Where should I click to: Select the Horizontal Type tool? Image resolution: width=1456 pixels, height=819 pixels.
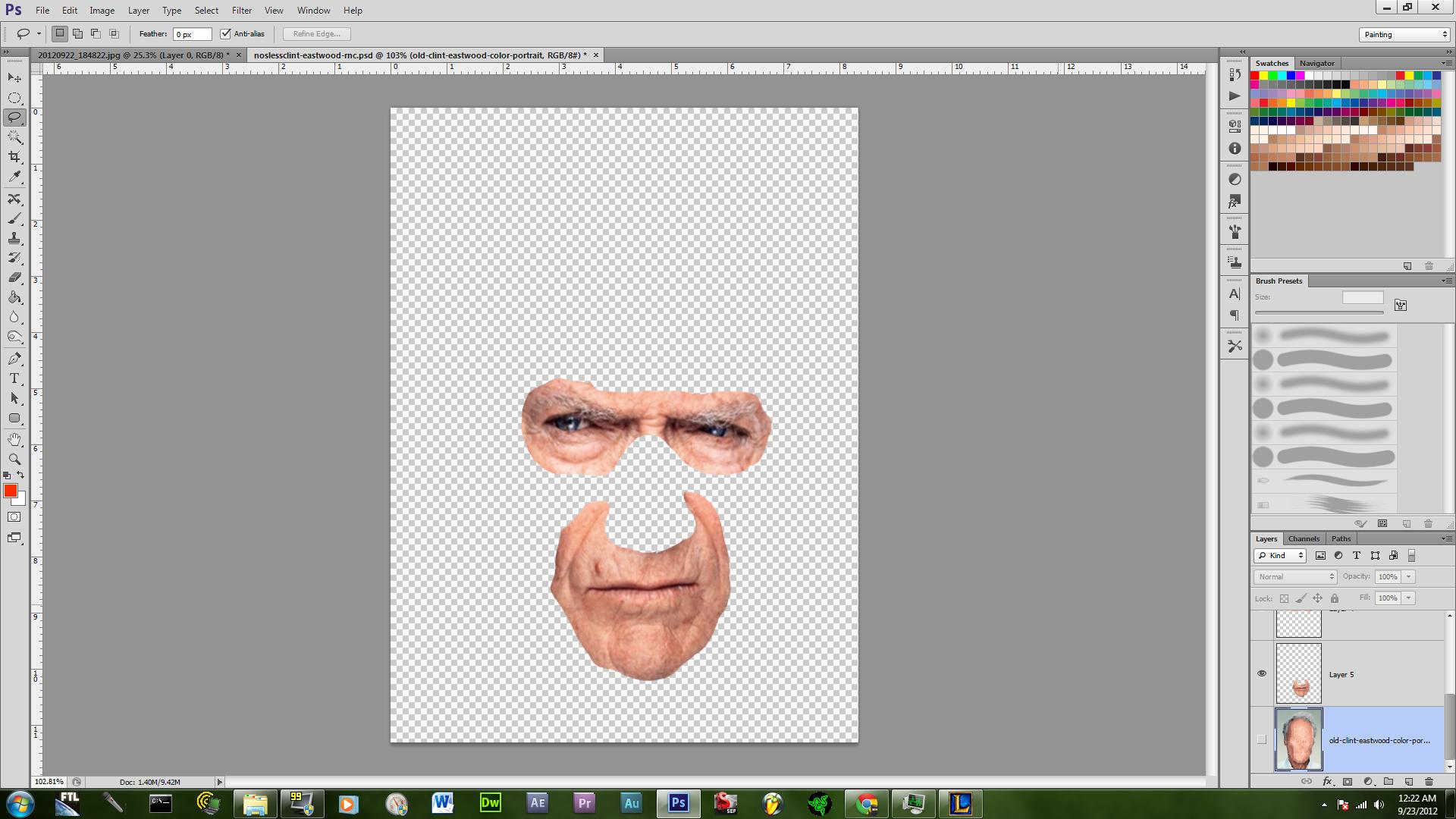14,378
